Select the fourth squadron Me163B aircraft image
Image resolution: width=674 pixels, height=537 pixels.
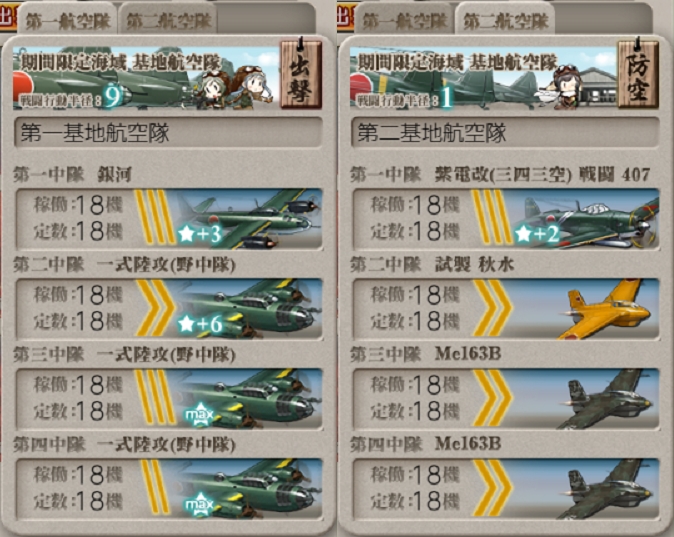point(608,489)
